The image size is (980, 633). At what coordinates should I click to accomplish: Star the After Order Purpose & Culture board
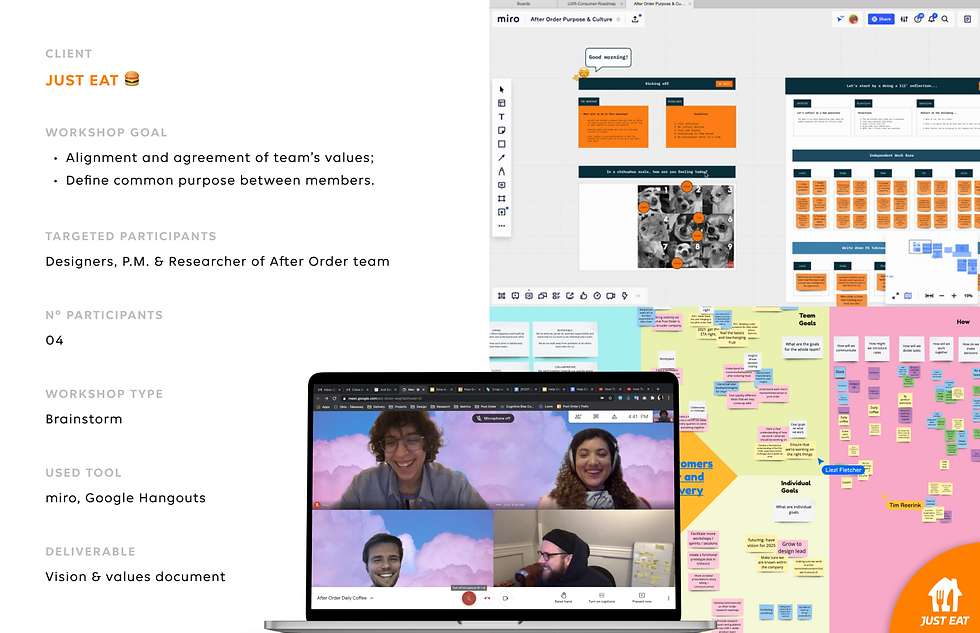pyautogui.click(x=619, y=19)
